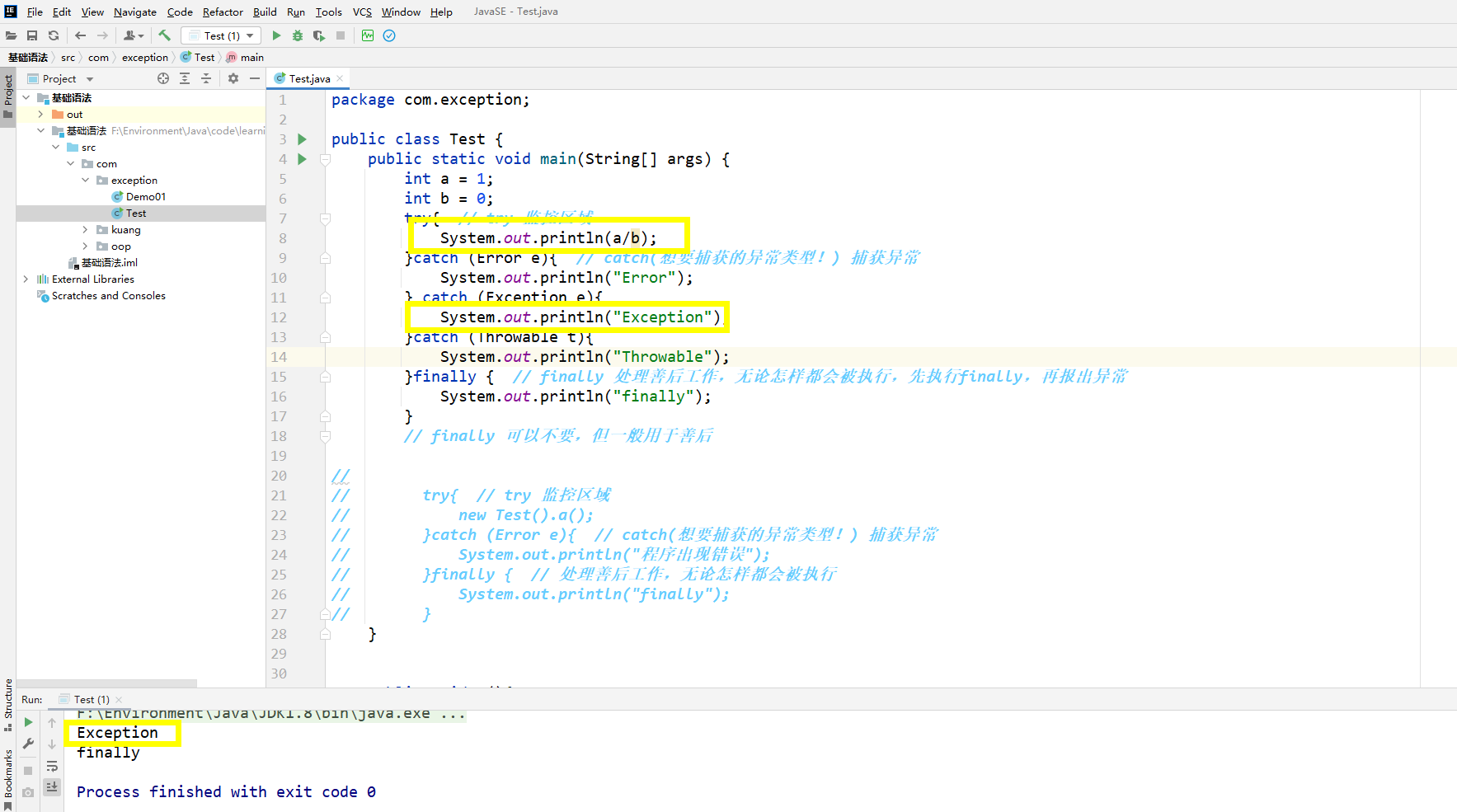1457x812 pixels.
Task: Build the project with the hammer icon
Action: pos(164,35)
